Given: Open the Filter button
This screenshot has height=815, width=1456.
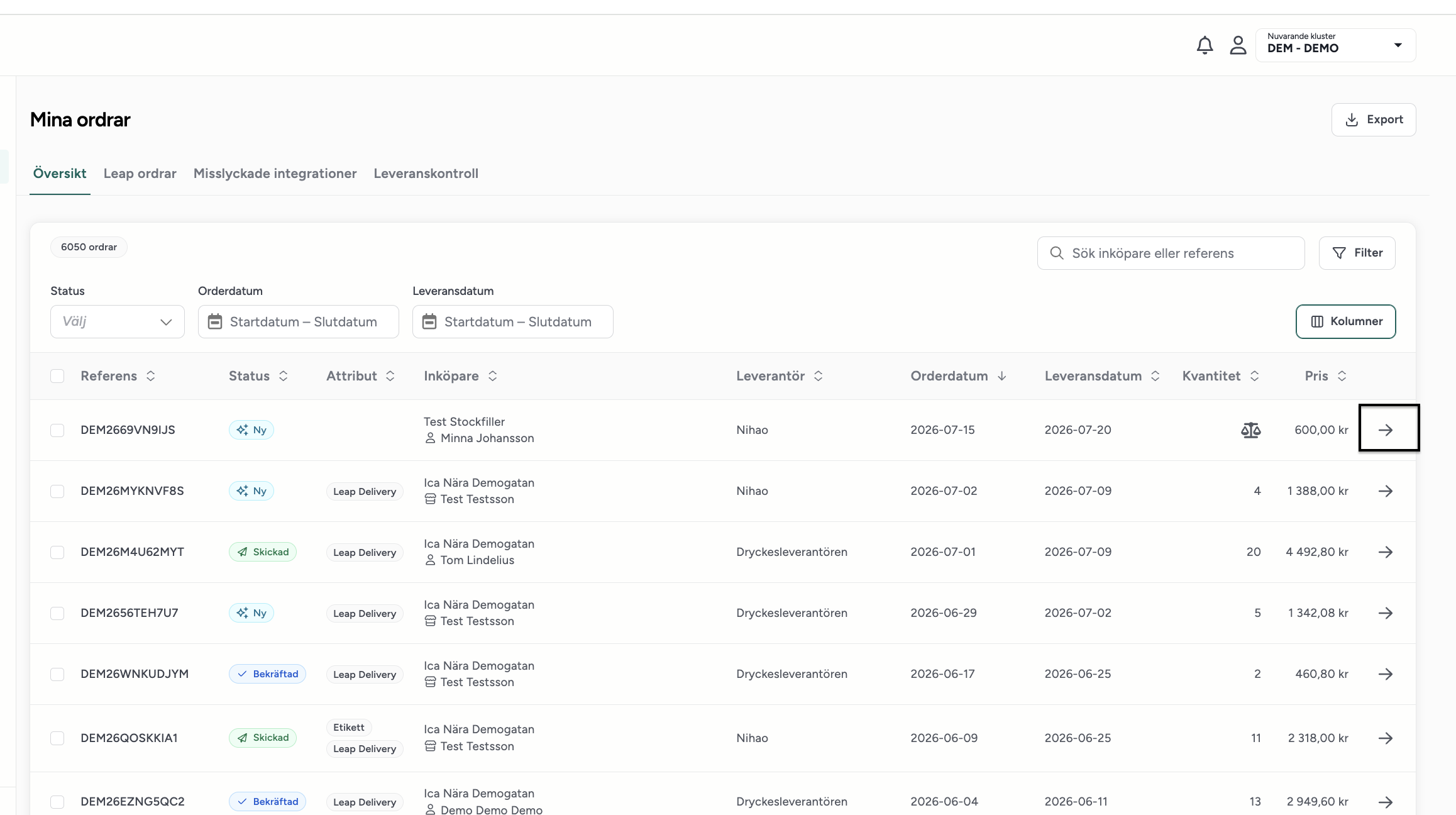Looking at the screenshot, I should (1357, 253).
